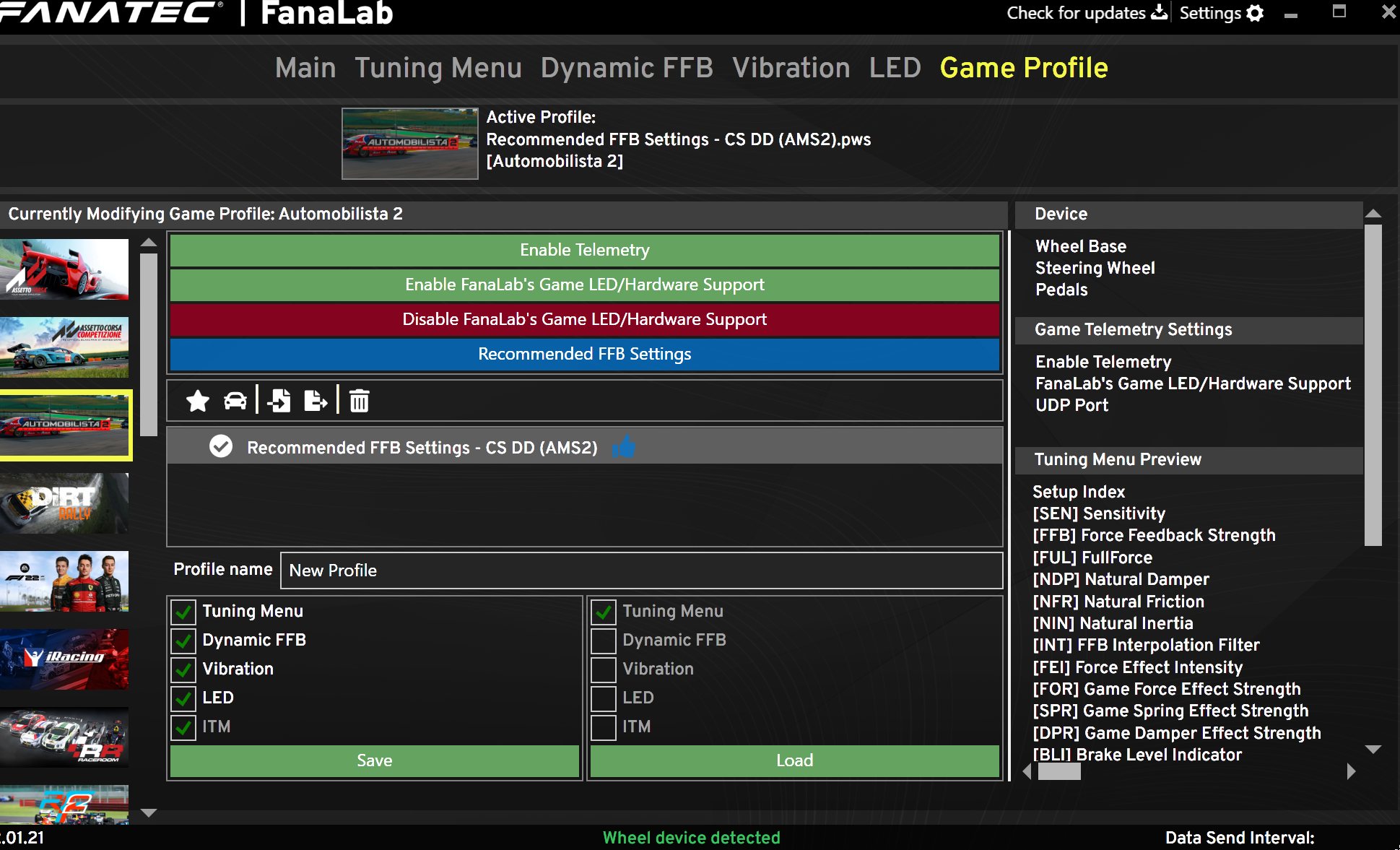This screenshot has height=850, width=1400.
Task: Click right panel horizontal scroll left arrow
Action: tap(1027, 771)
